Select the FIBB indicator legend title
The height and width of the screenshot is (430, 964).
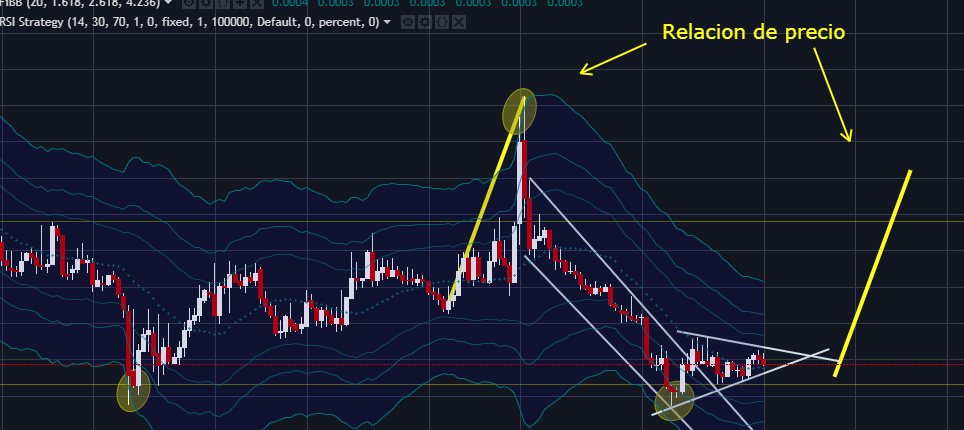pyautogui.click(x=80, y=3)
